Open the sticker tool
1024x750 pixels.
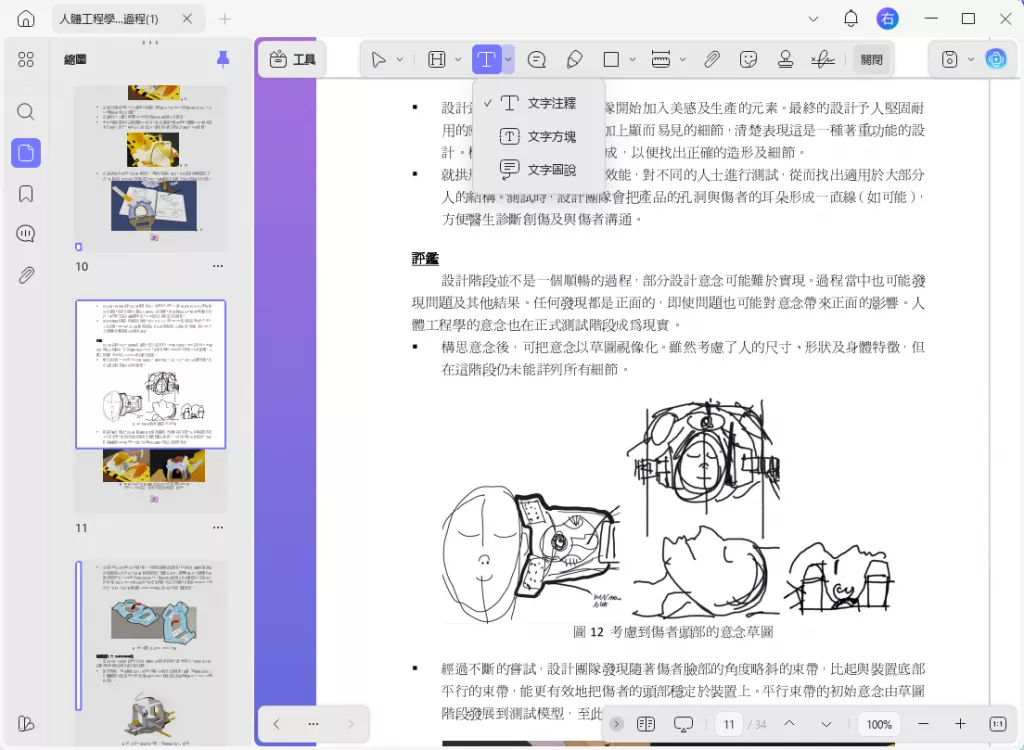[748, 59]
